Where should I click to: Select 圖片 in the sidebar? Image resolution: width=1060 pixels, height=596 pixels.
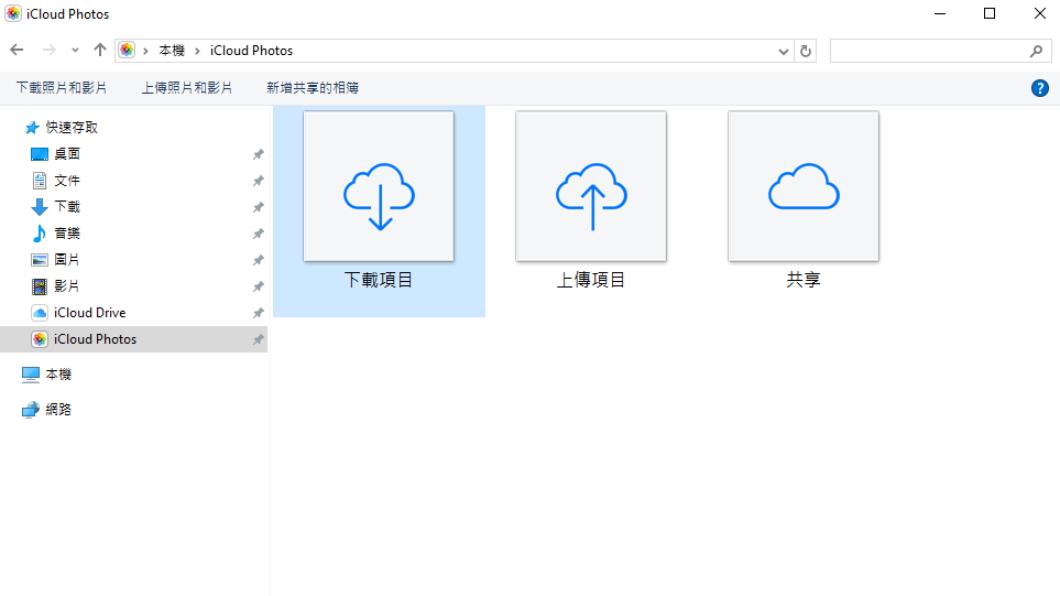coord(67,259)
